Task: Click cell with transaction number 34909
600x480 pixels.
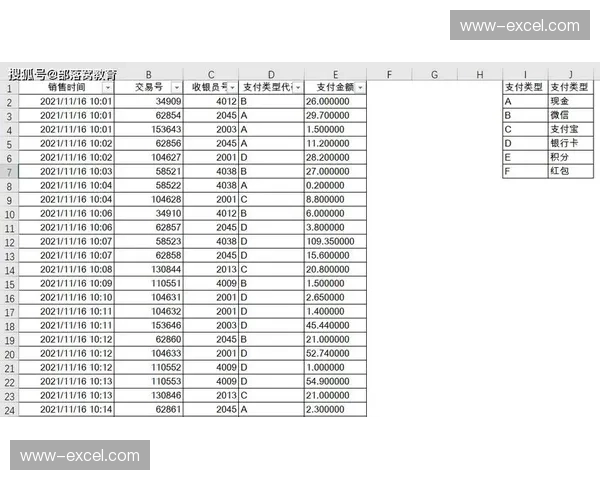Action: 148,102
